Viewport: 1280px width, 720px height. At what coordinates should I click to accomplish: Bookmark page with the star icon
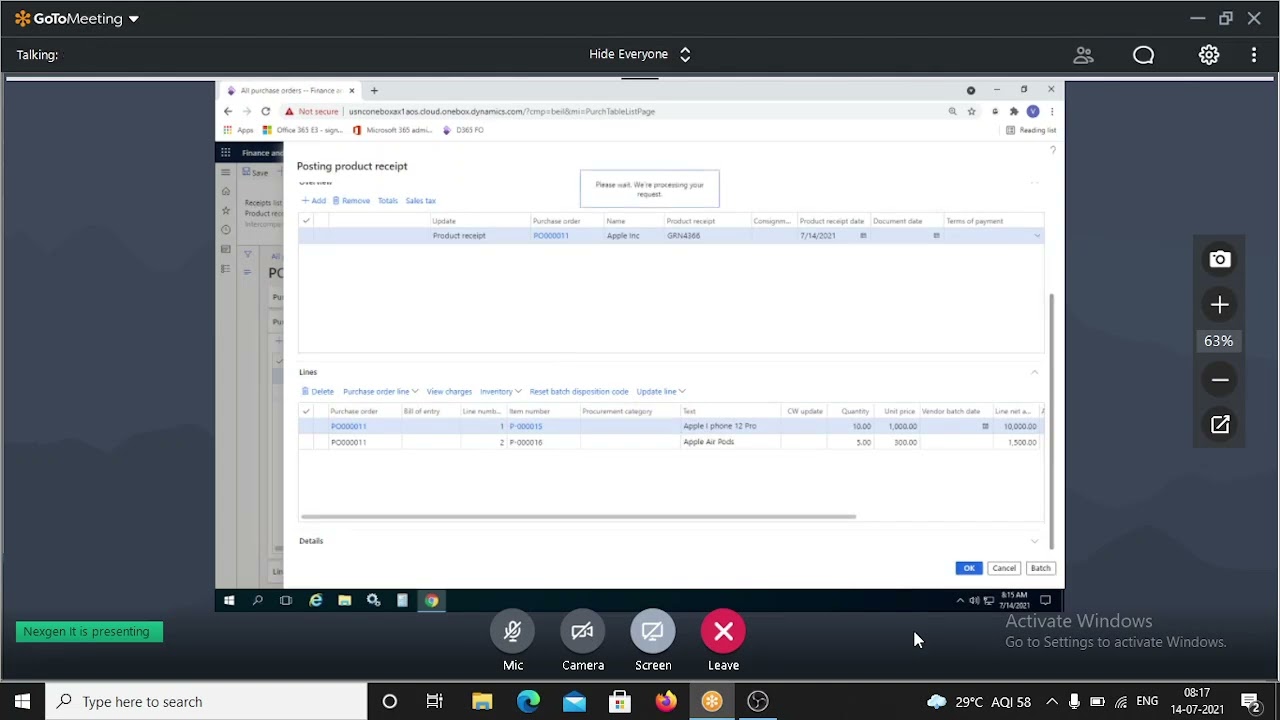[971, 111]
